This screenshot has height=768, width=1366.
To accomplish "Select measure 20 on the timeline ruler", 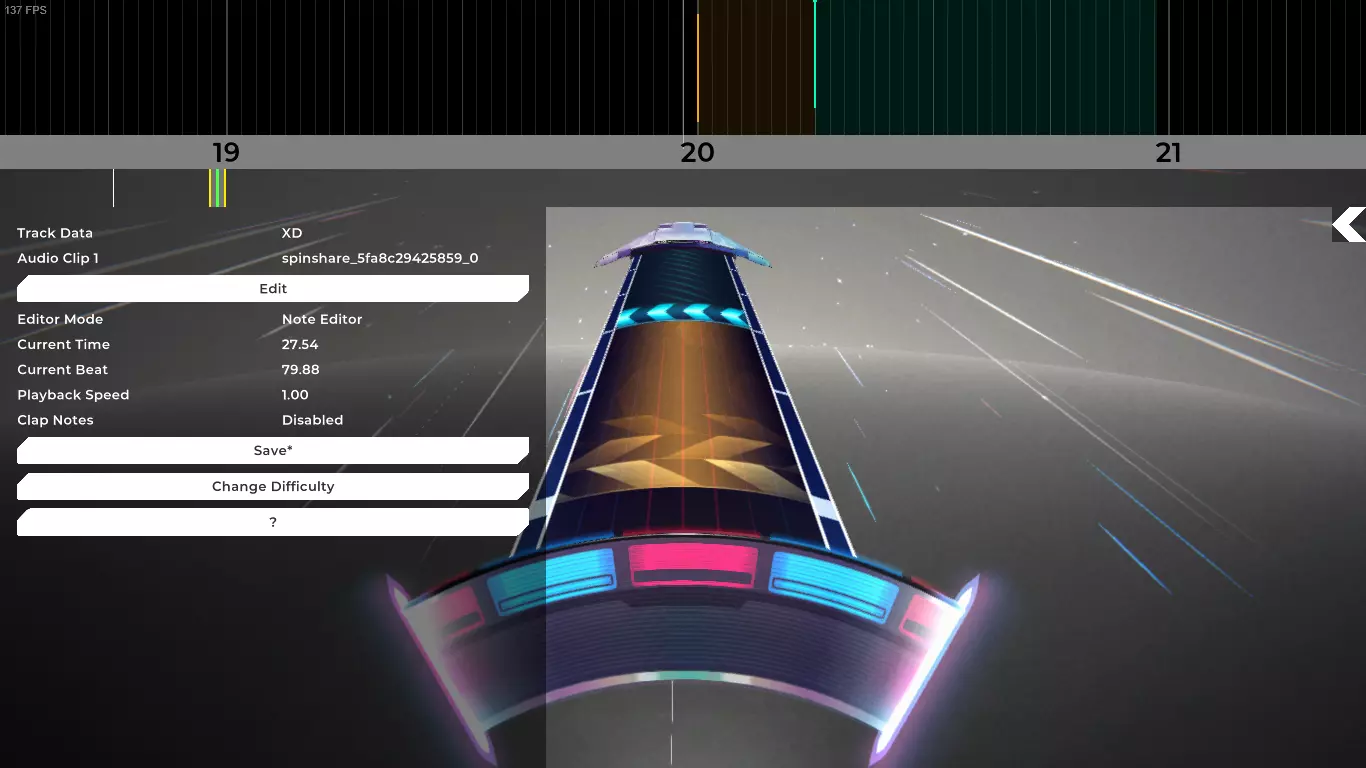I will point(698,153).
